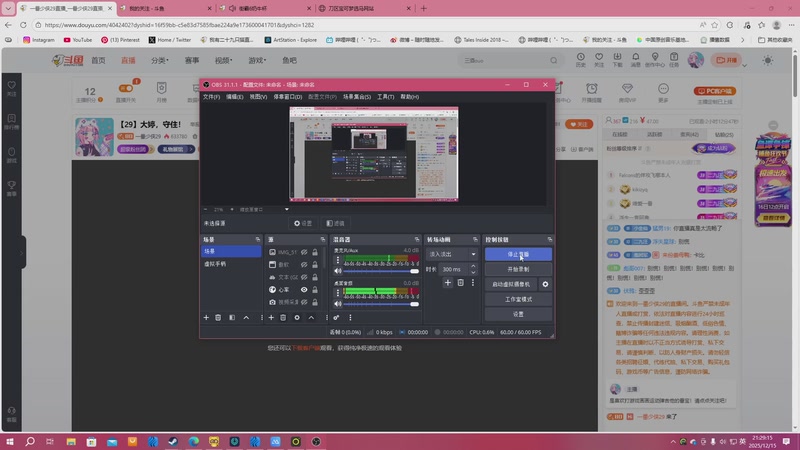Screen dimensions: 800x450
Task: Open virtual camera settings gear
Action: pos(545,284)
